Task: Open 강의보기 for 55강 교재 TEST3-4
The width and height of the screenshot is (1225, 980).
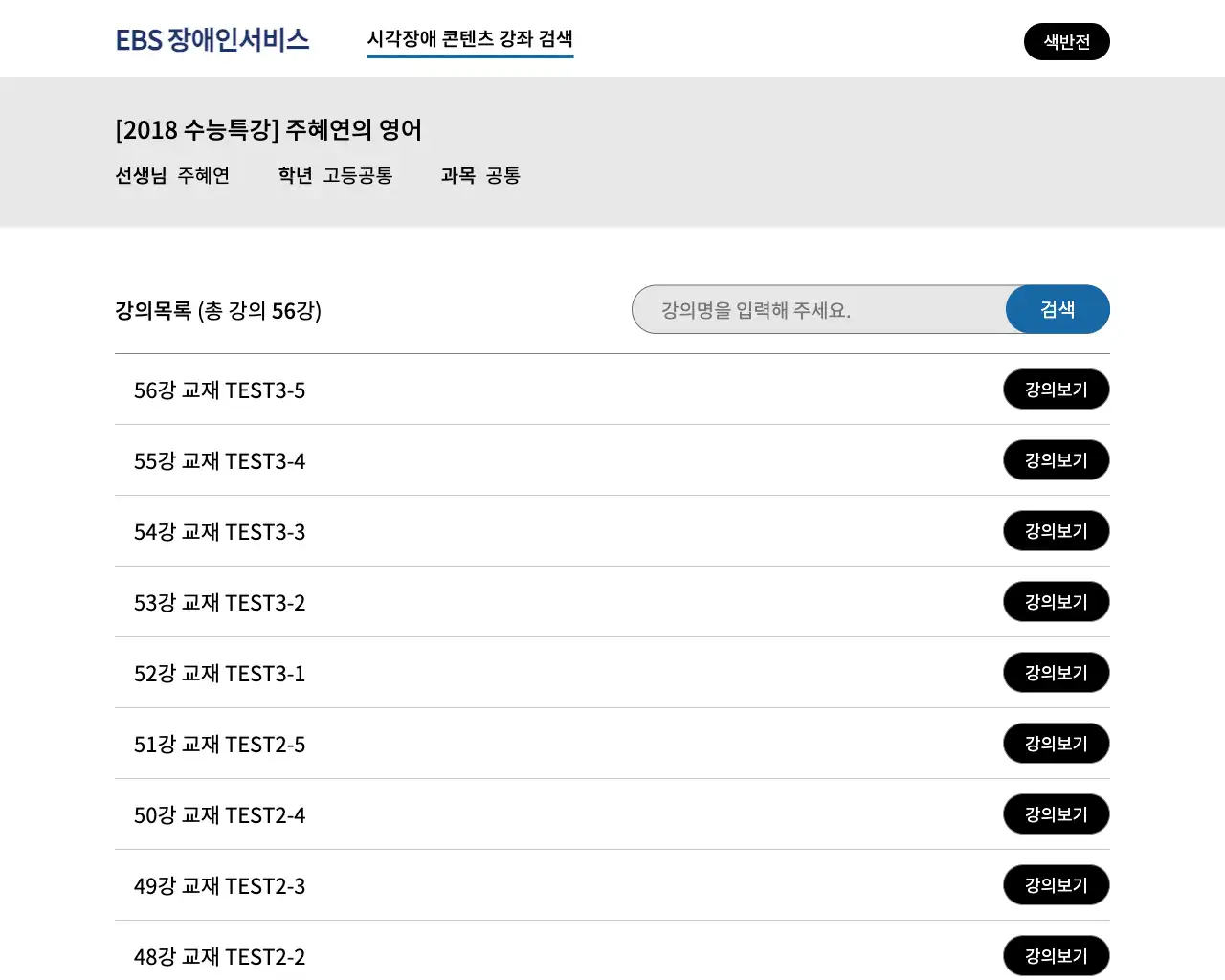Action: click(1056, 460)
